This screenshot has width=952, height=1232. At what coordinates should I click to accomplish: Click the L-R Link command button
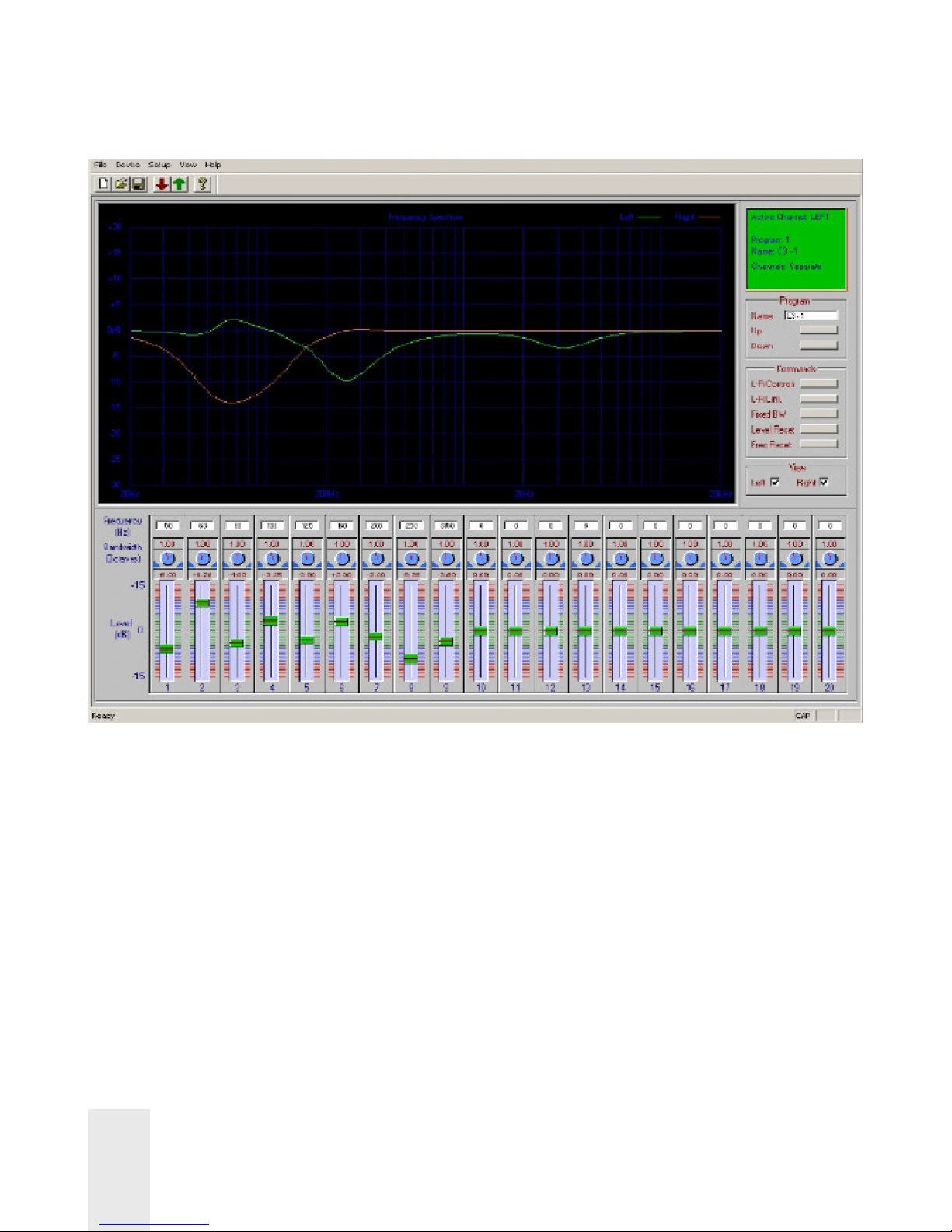pos(819,399)
